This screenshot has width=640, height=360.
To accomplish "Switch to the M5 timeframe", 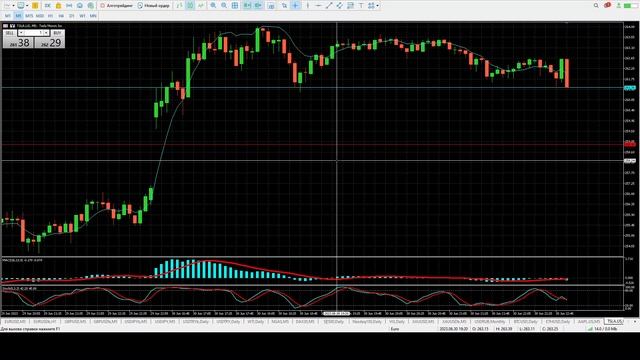I will point(18,16).
